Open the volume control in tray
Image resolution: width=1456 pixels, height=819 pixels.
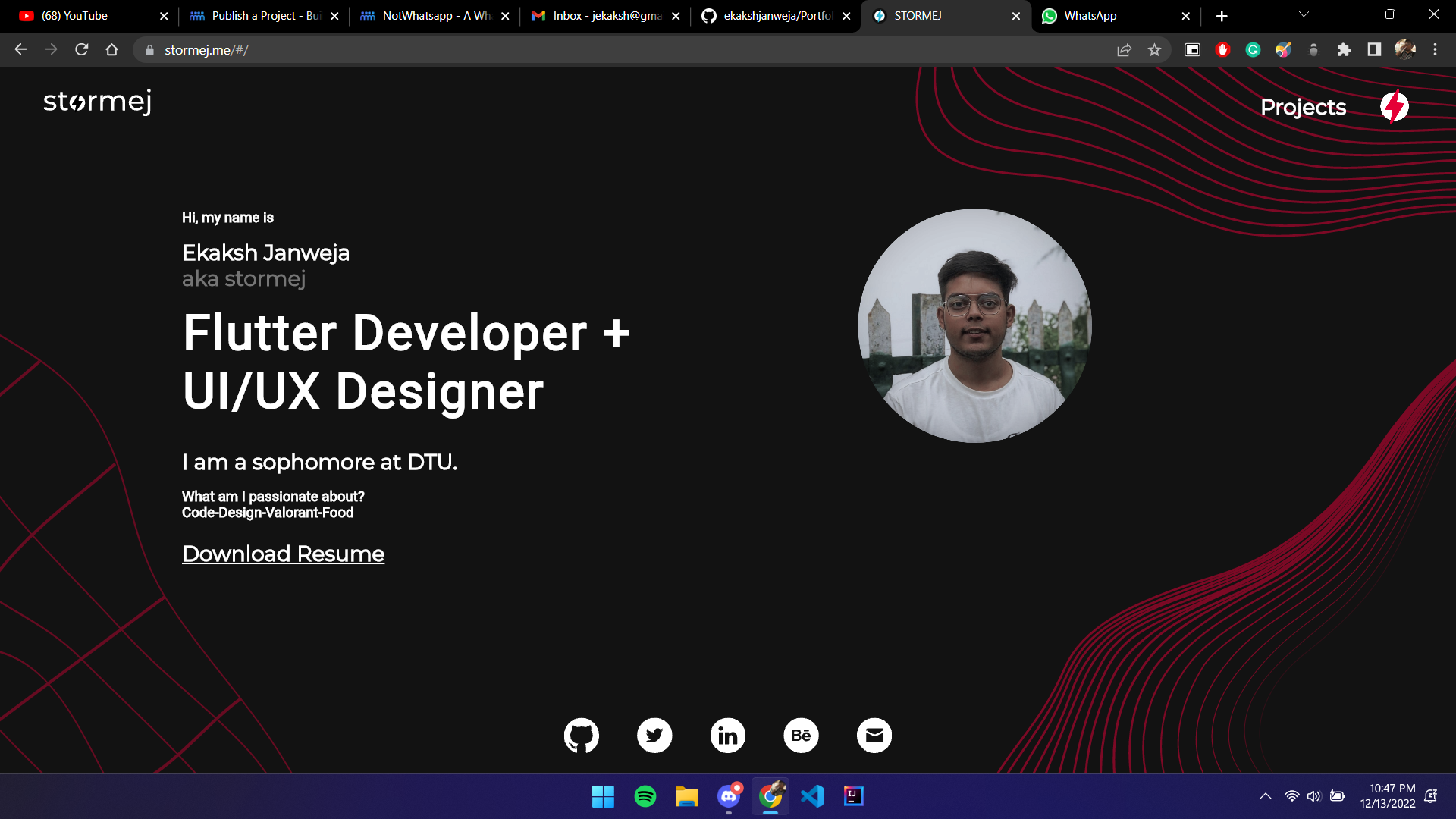tap(1313, 796)
